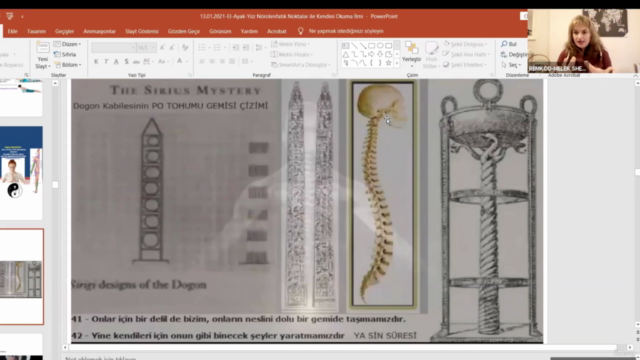Select the text box shape icon
The width and height of the screenshot is (640, 360).
click(346, 45)
